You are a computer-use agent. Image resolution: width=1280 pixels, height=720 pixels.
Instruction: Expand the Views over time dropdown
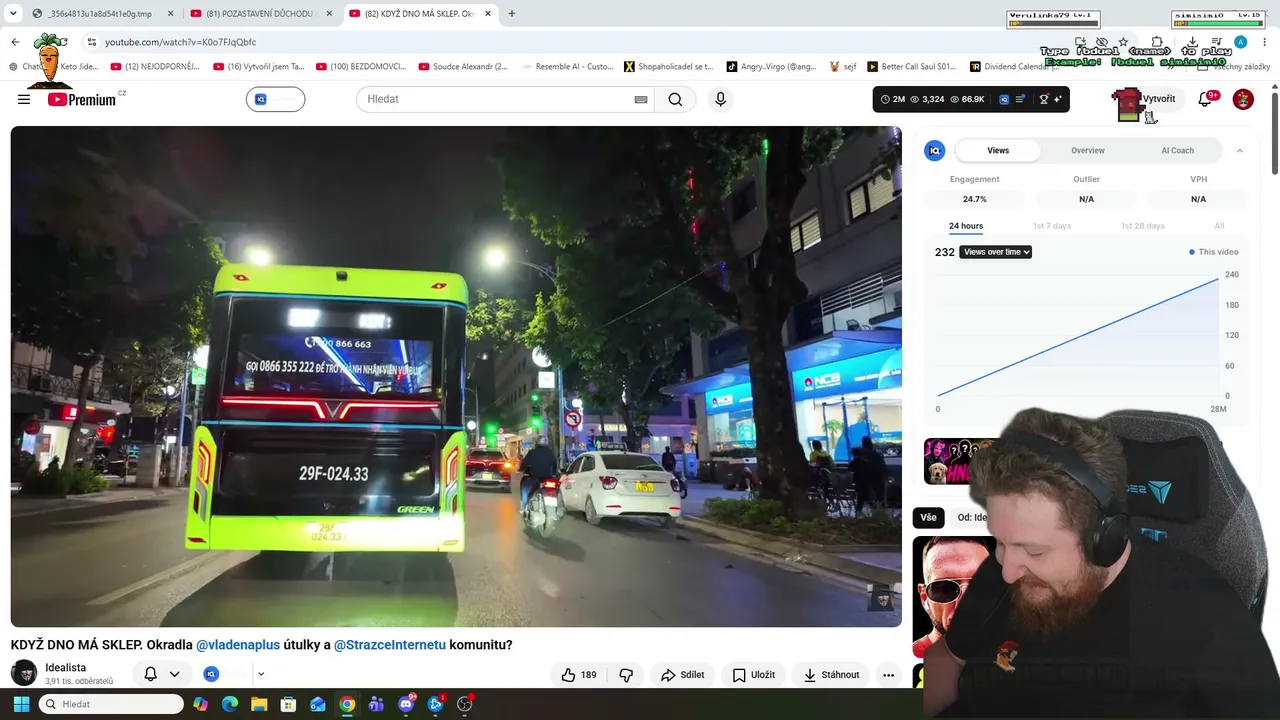pos(995,252)
